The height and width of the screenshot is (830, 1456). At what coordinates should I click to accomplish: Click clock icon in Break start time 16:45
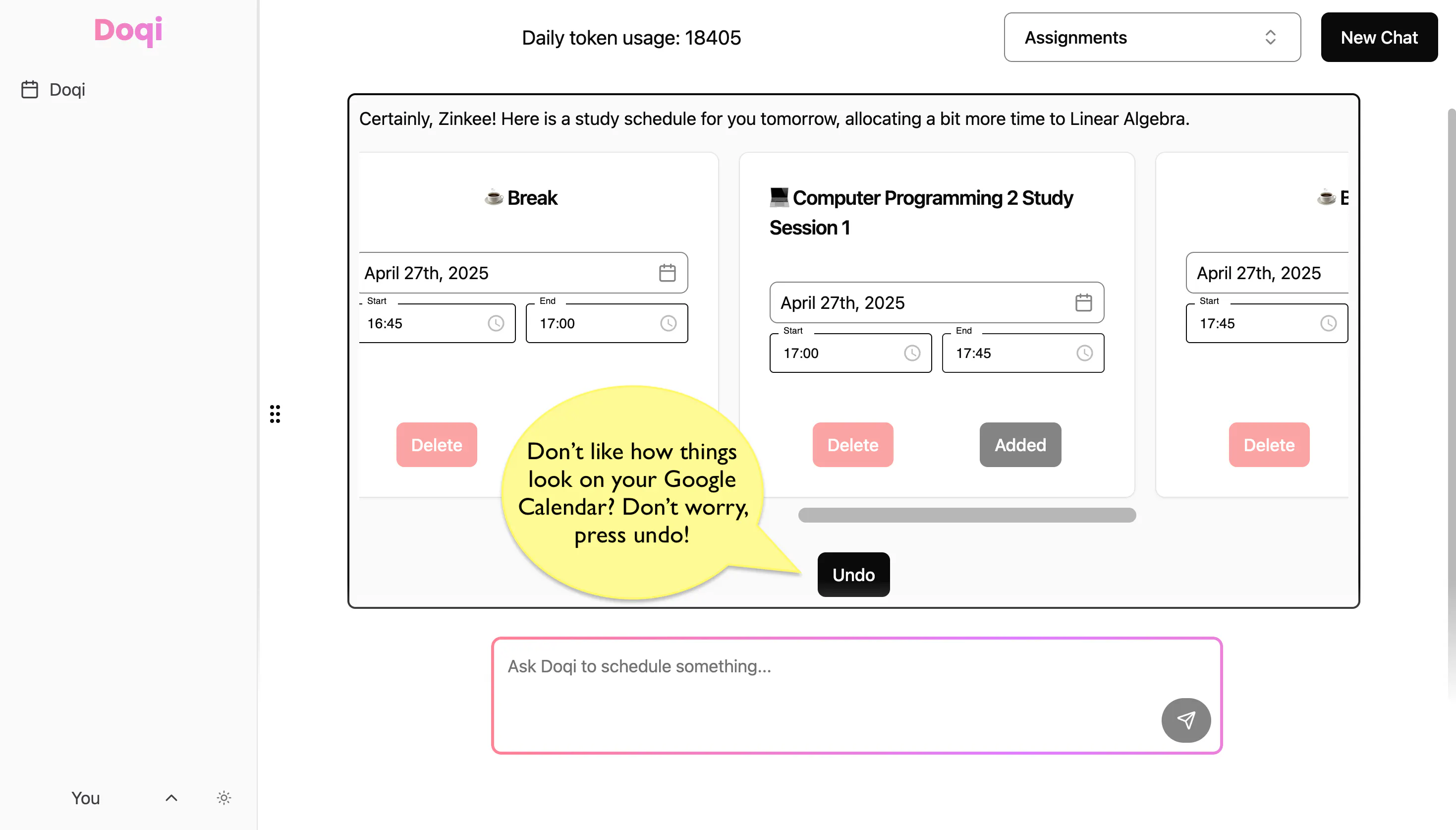coord(496,323)
